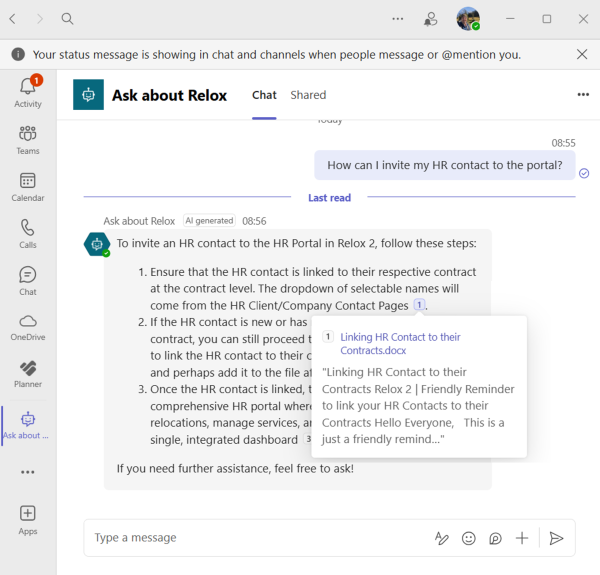Open the Apps store icon
The width and height of the screenshot is (600, 575).
point(28,518)
